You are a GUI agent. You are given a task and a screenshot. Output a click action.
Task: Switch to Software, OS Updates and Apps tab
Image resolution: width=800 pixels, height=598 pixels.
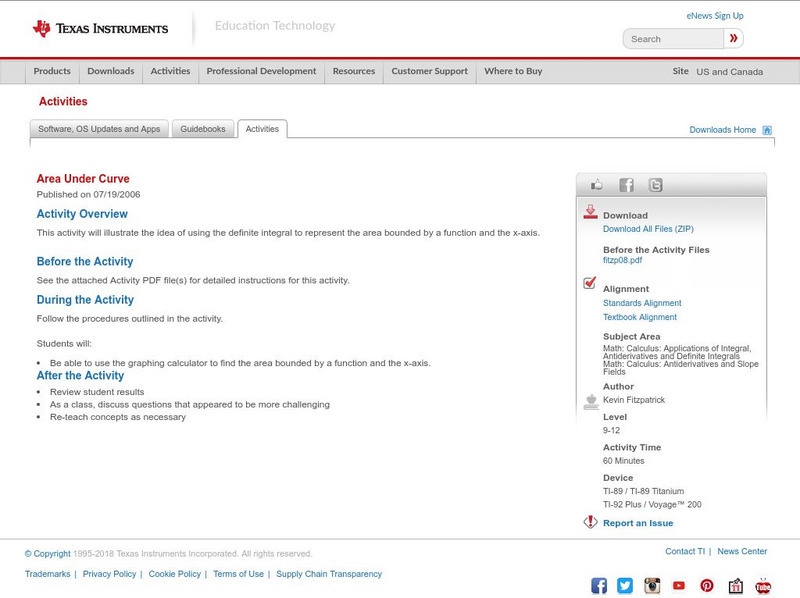pyautogui.click(x=99, y=129)
